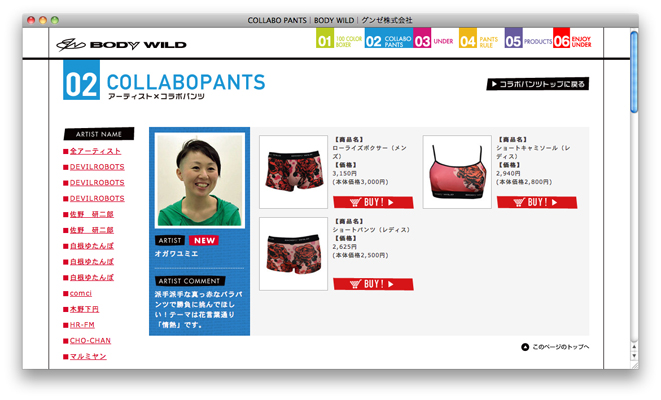This screenshot has width=661, height=400.
Task: Open the 03 Under nav tab
Action: click(433, 41)
